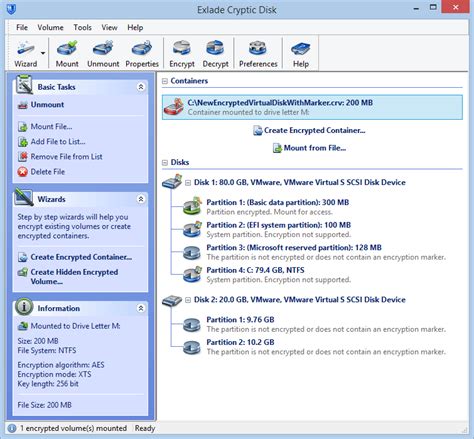Screen dimensions: 474x439
Task: Collapse the Basic Tasks panel
Action: point(141,87)
